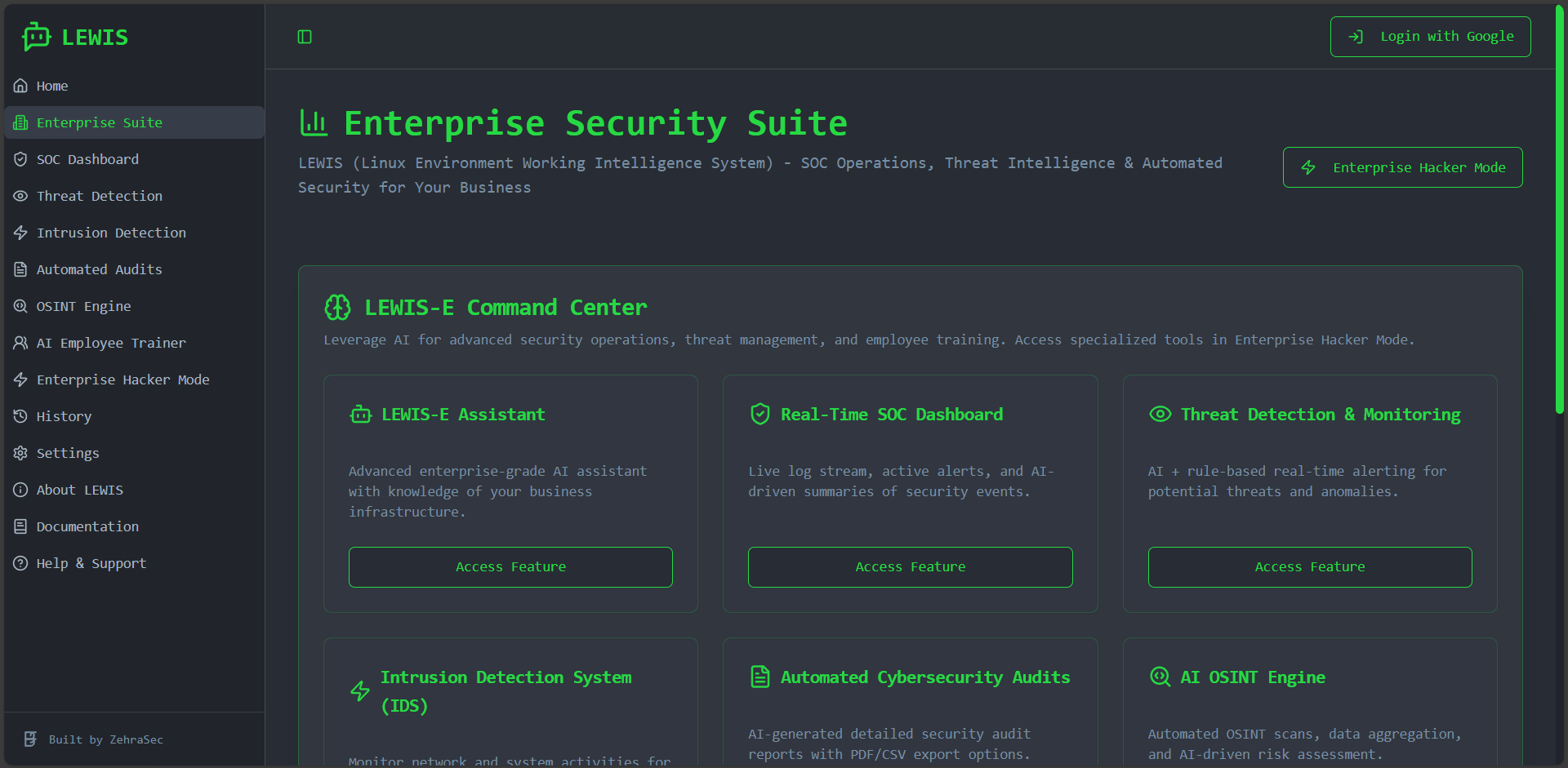Viewport: 1568px width, 768px height.
Task: Log in with Google
Action: (x=1430, y=37)
